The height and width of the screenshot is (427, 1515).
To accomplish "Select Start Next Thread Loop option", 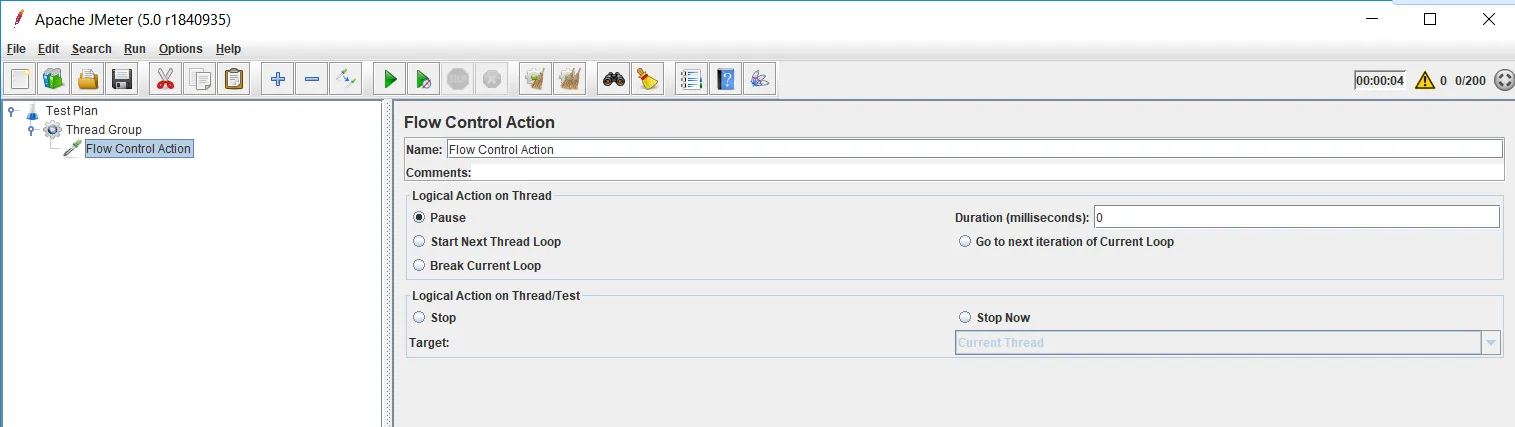I will [x=419, y=241].
